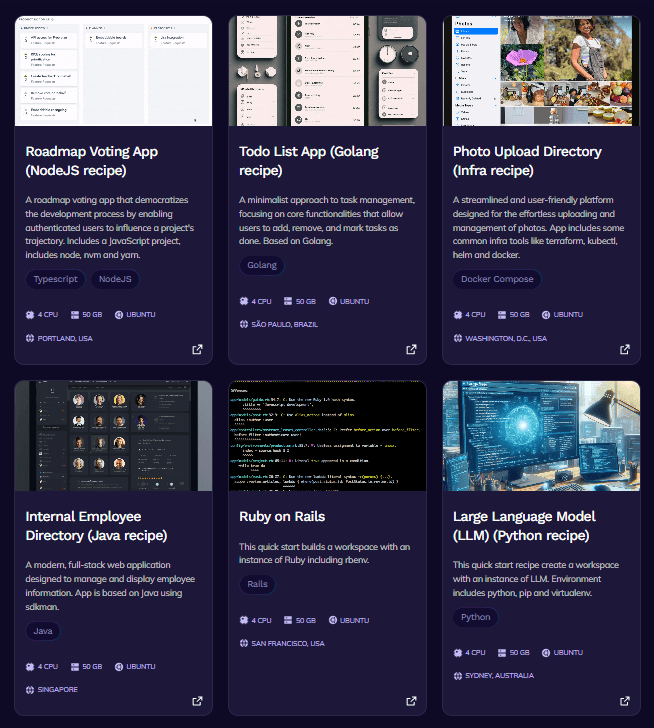Open external link on Large Language Model card
The image size is (654, 728).
[x=625, y=701]
